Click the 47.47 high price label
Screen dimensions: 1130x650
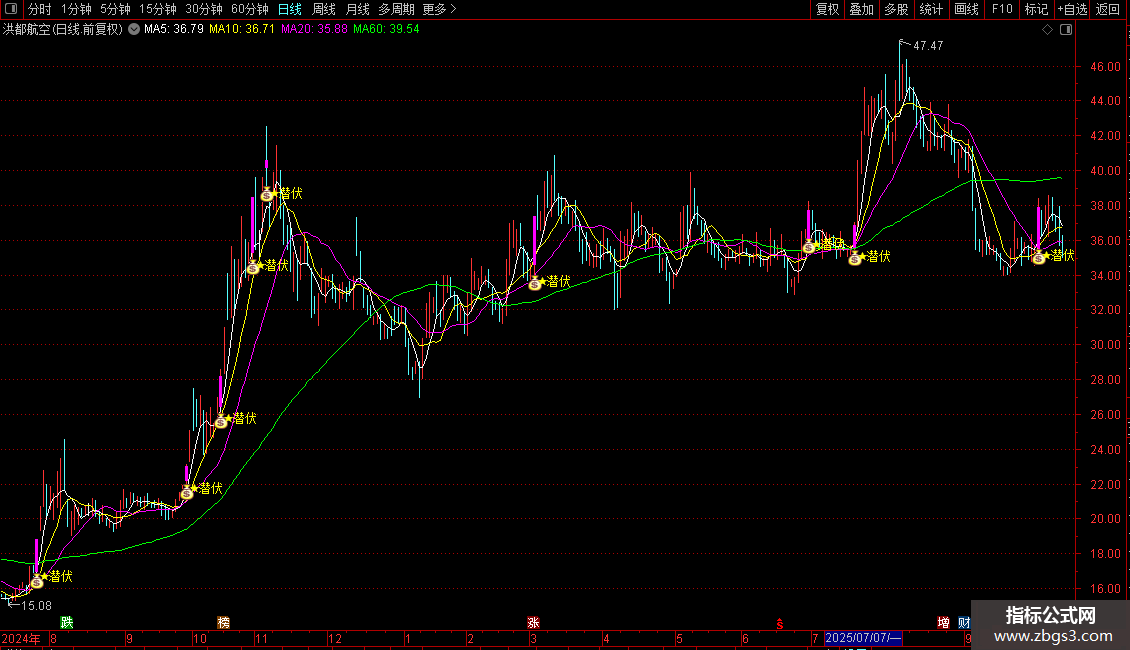[x=928, y=45]
